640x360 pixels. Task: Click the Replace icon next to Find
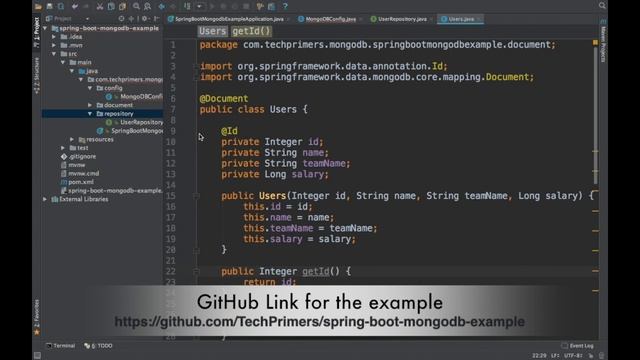(147, 7)
